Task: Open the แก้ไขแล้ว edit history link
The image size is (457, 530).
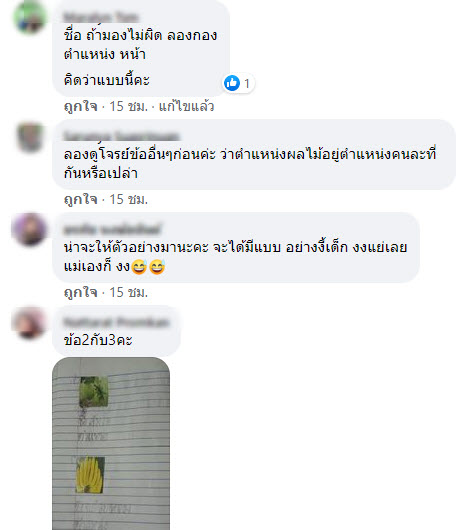Action: 187,106
